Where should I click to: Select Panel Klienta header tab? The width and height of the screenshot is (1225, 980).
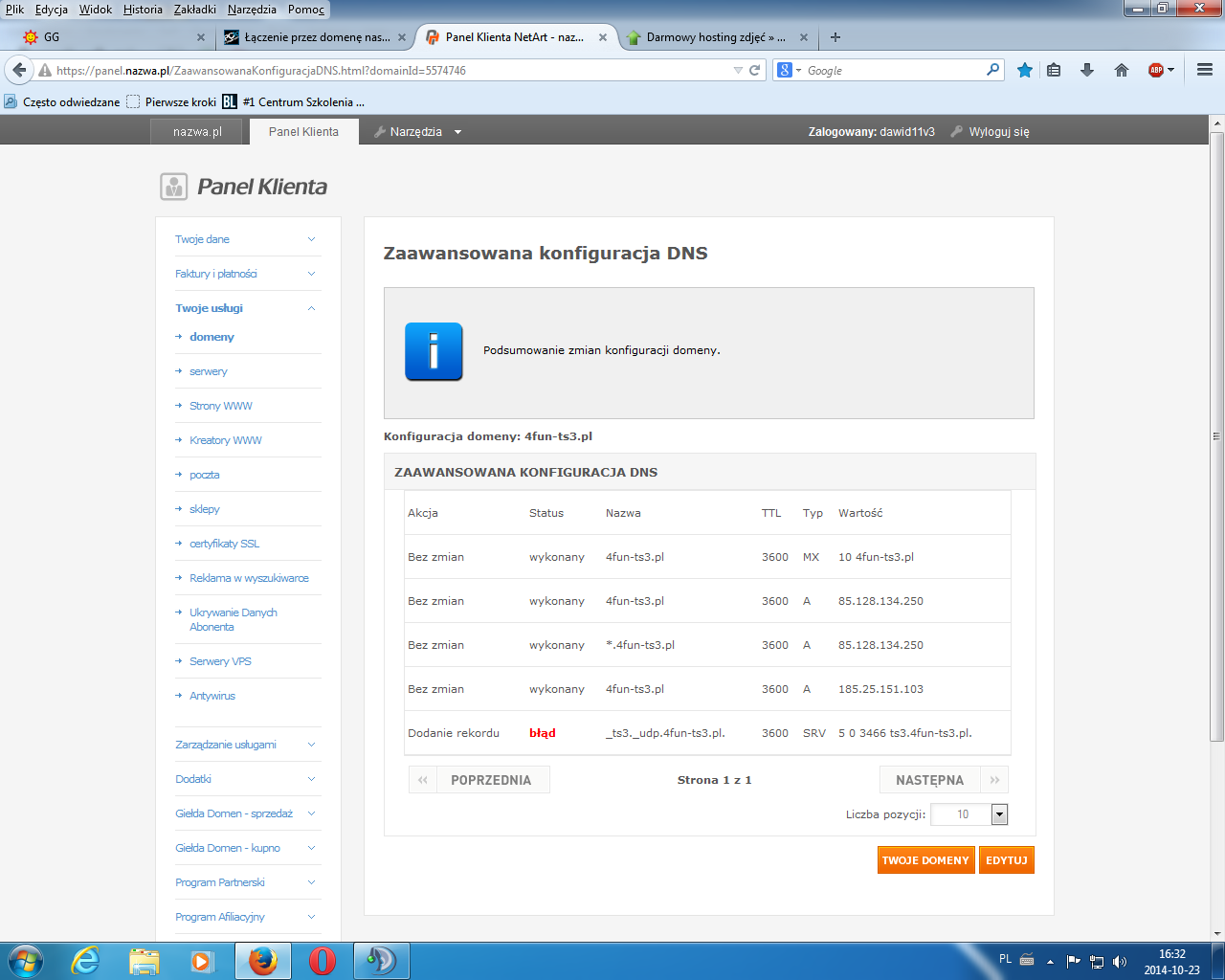pyautogui.click(x=303, y=131)
